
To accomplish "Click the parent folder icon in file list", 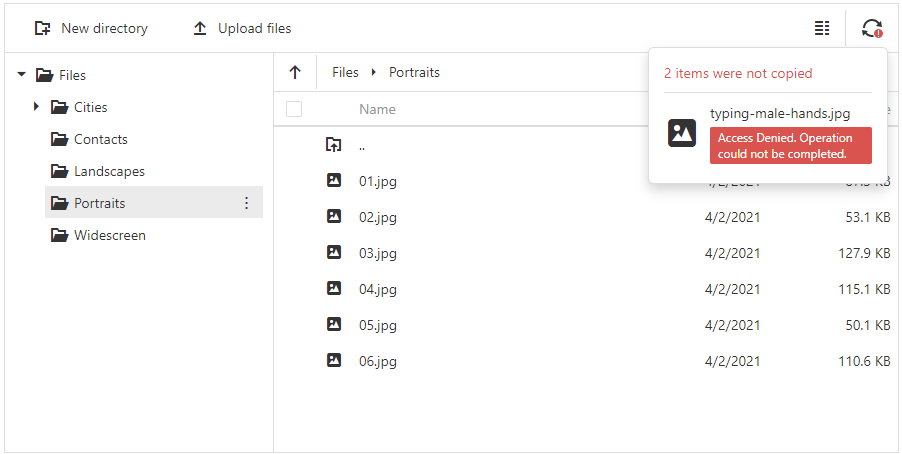I will point(334,145).
